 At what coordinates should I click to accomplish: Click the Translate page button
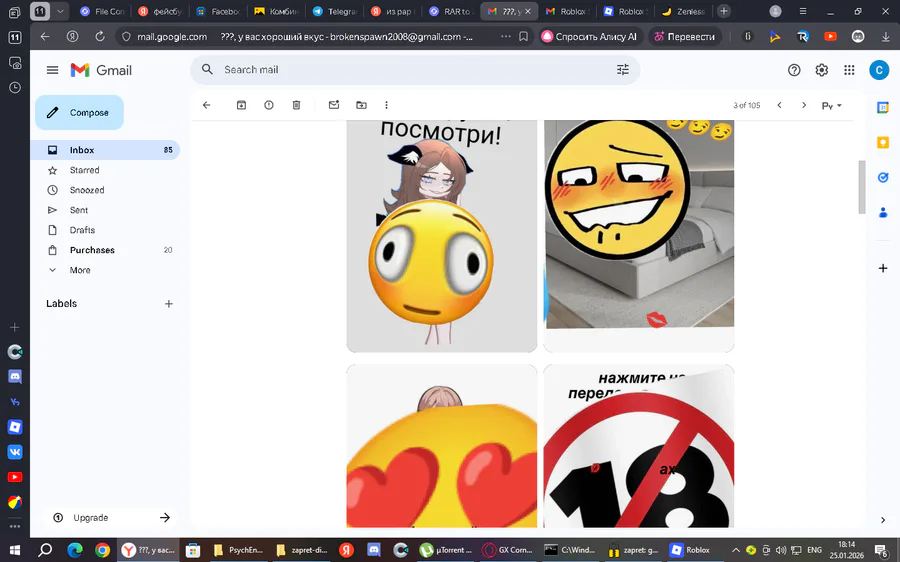click(684, 36)
